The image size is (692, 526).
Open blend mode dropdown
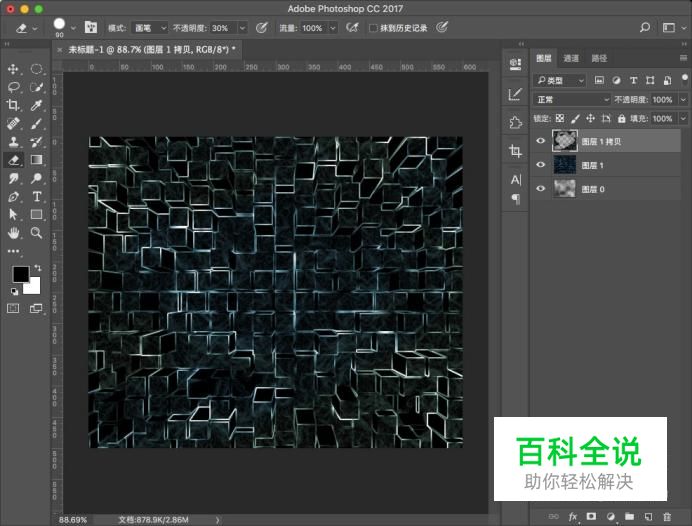pyautogui.click(x=572, y=100)
